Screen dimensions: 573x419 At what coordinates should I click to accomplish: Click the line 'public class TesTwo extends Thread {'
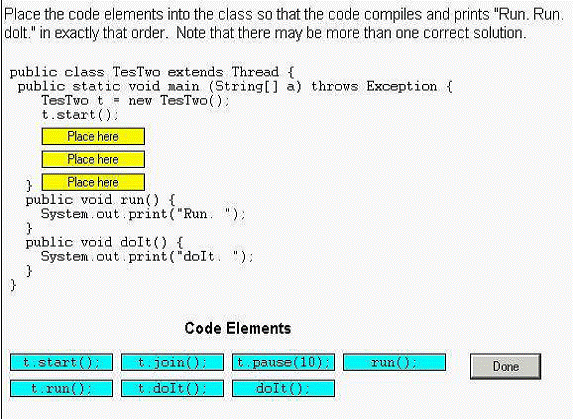pos(152,72)
